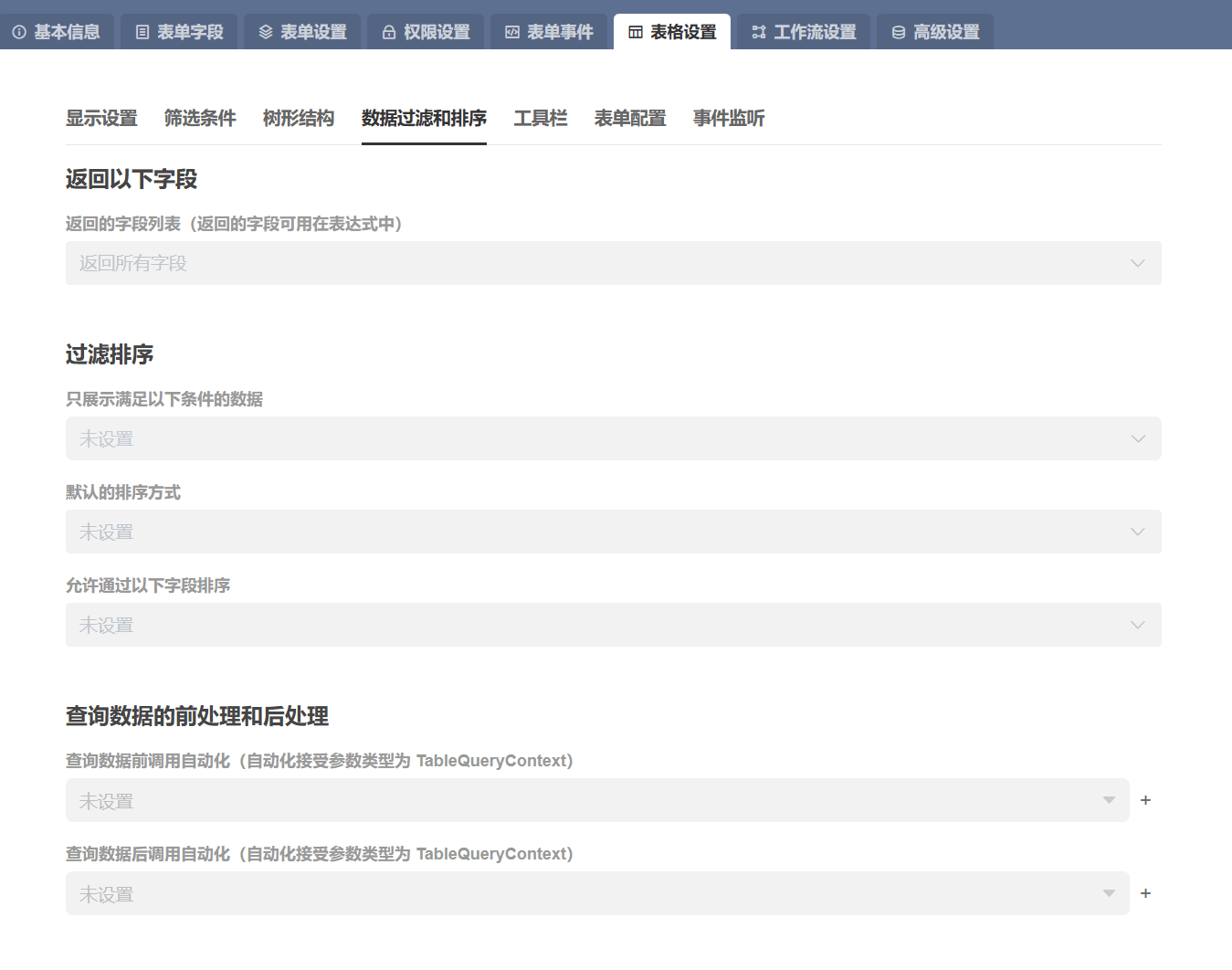The image size is (1232, 970).
Task: Open the 表单字段 tab
Action: pyautogui.click(x=180, y=32)
